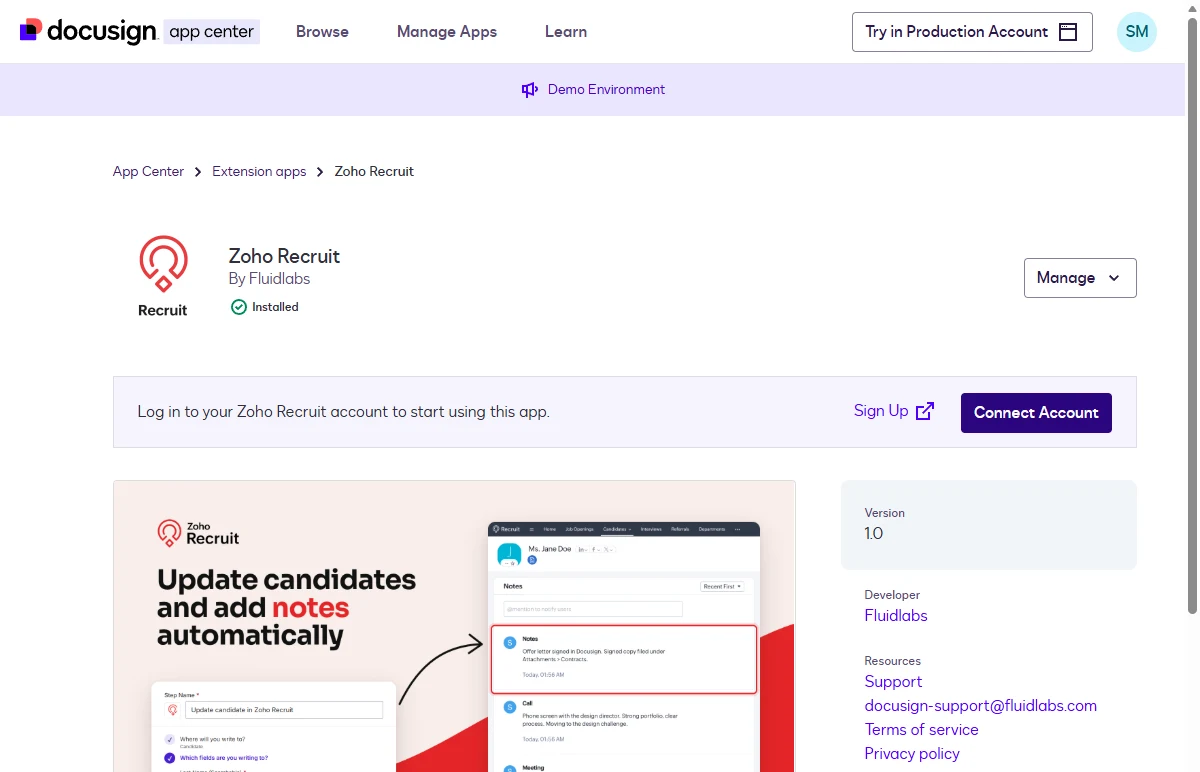
Task: Click the Docusign logo
Action: pos(88,31)
